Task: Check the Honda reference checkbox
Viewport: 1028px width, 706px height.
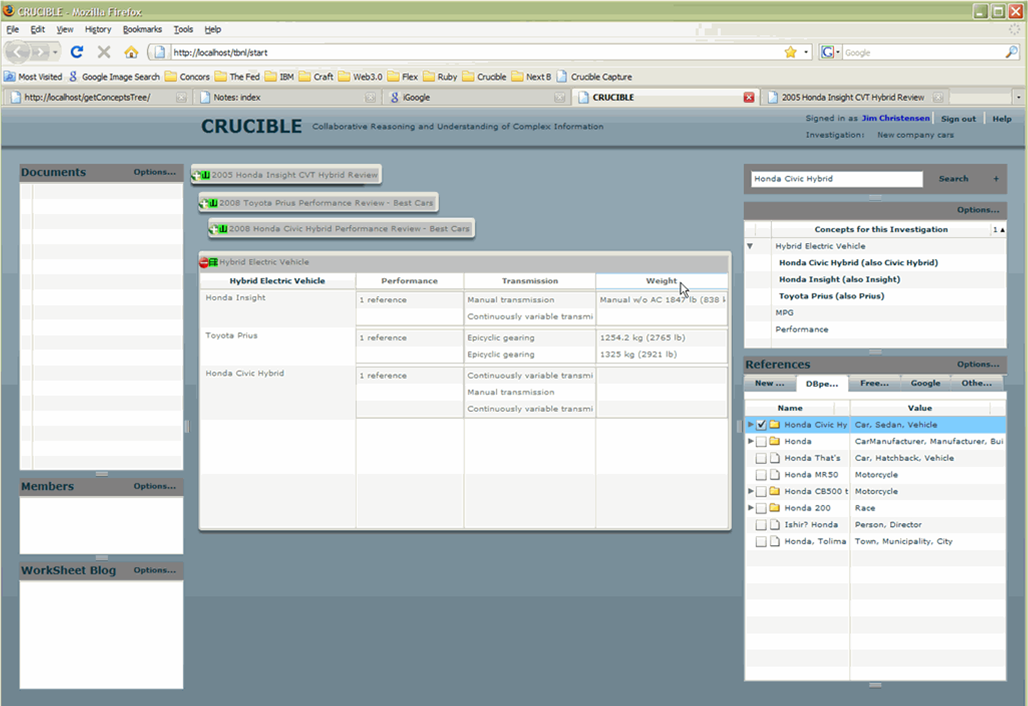Action: (x=761, y=442)
